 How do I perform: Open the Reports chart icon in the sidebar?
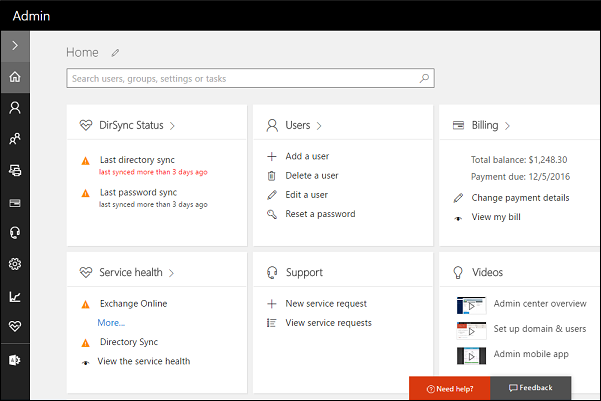point(15,296)
